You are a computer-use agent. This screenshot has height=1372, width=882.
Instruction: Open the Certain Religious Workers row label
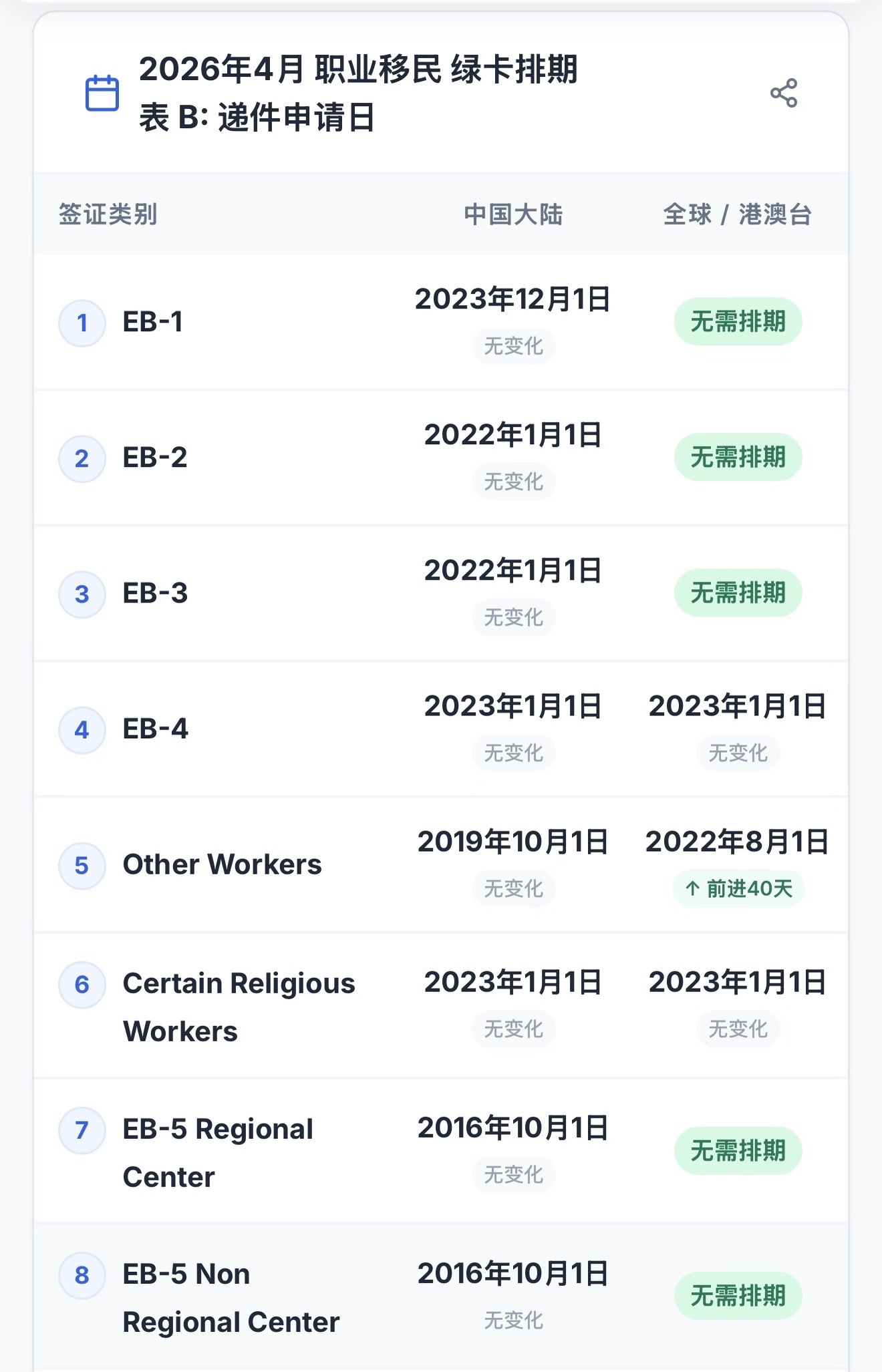coord(239,1007)
